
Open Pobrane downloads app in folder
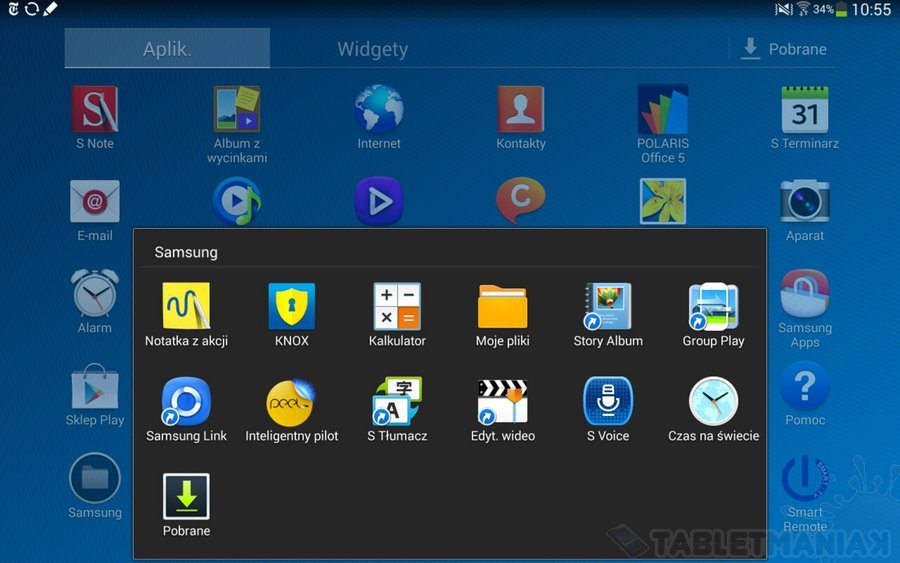click(x=186, y=496)
